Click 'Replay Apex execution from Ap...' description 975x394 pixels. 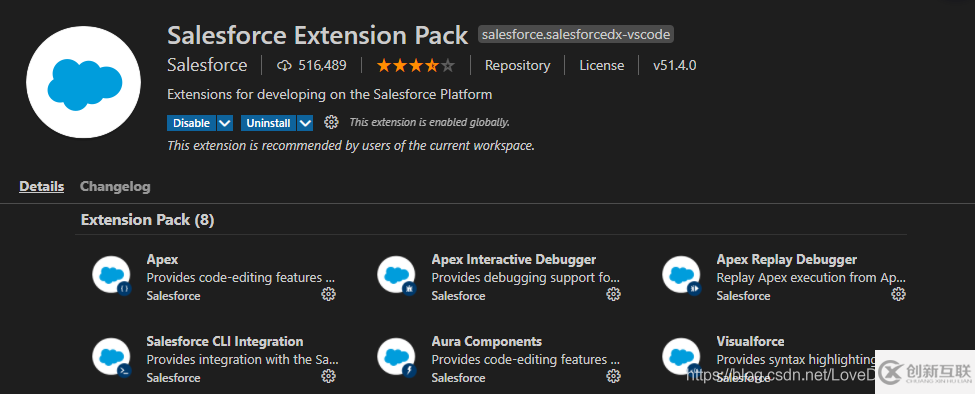click(x=811, y=278)
